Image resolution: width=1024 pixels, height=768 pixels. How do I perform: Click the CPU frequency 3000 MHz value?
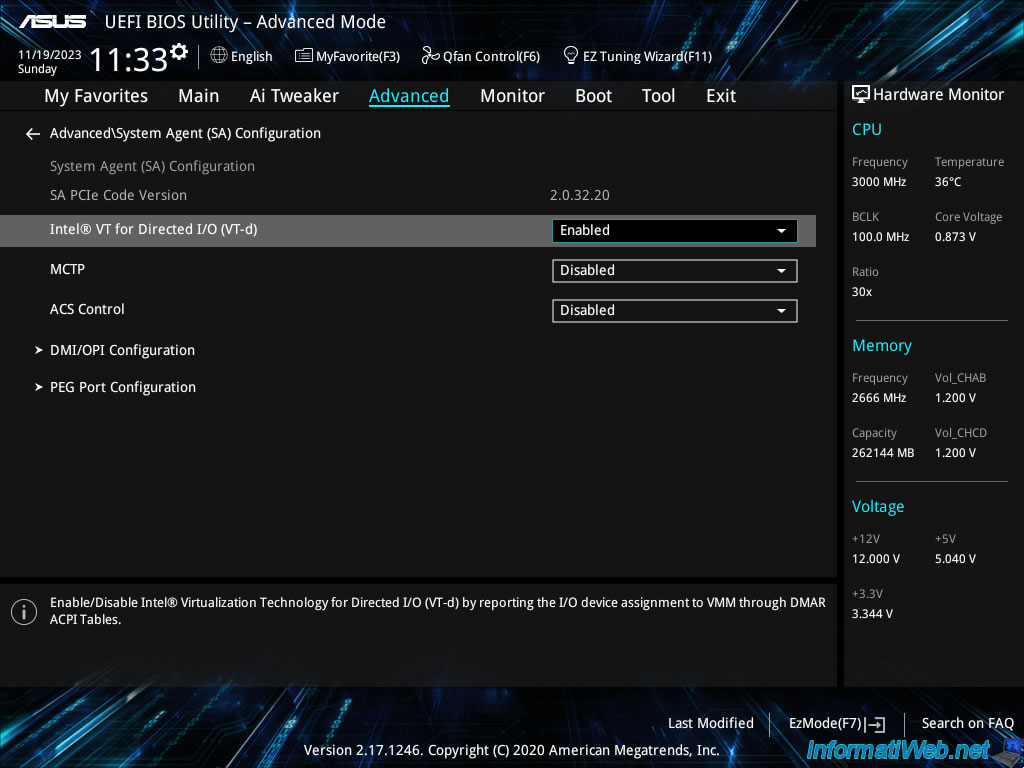(879, 182)
